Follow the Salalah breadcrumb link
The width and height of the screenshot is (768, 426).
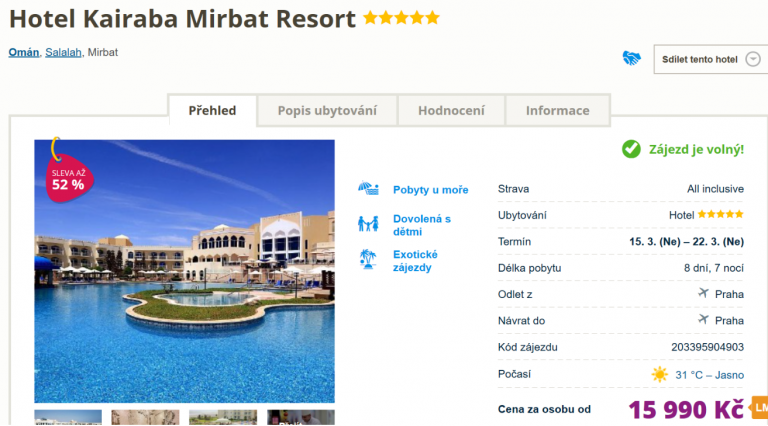pyautogui.click(x=63, y=52)
